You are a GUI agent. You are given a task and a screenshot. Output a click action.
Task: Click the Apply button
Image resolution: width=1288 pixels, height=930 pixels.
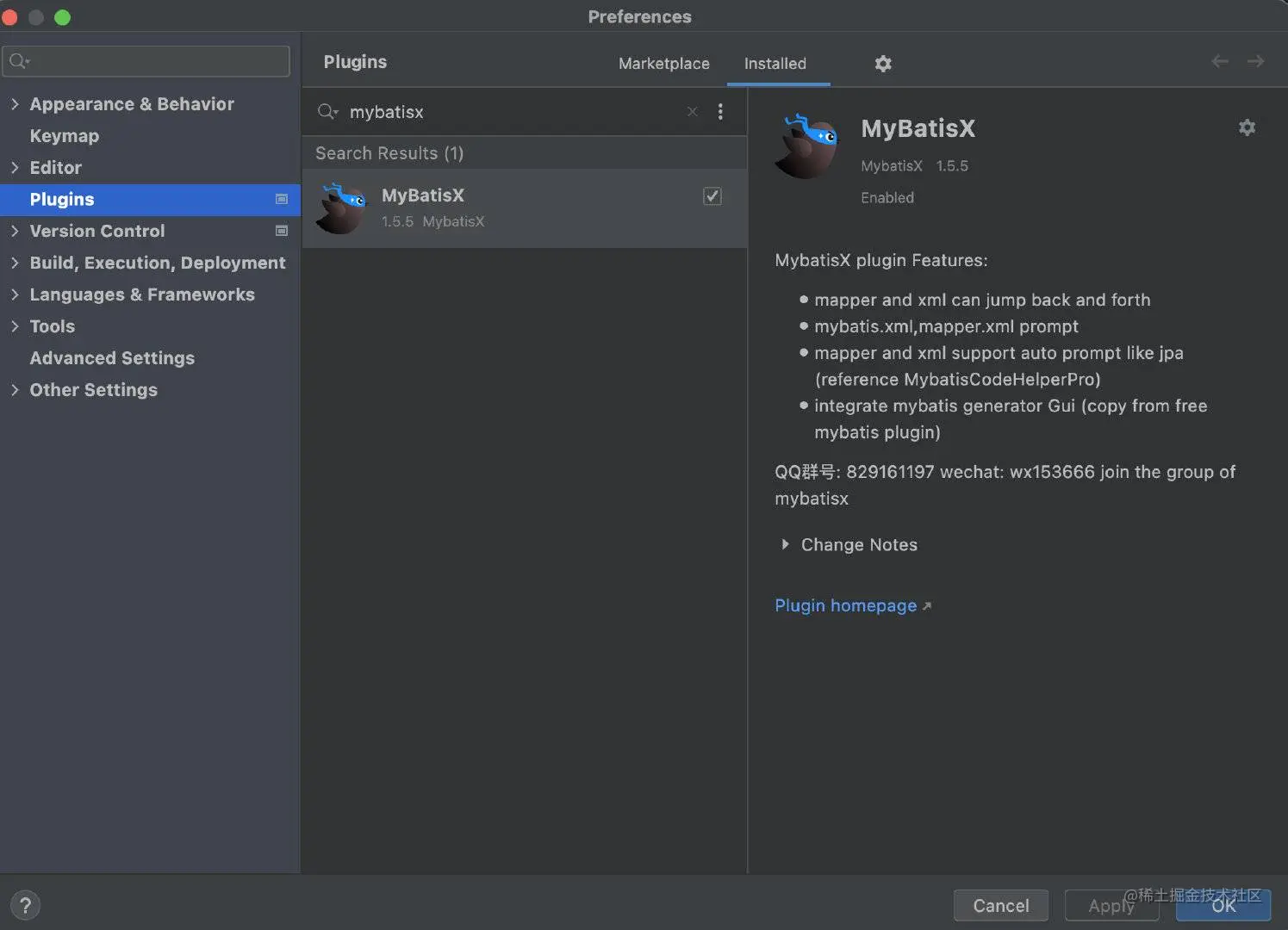click(1111, 905)
